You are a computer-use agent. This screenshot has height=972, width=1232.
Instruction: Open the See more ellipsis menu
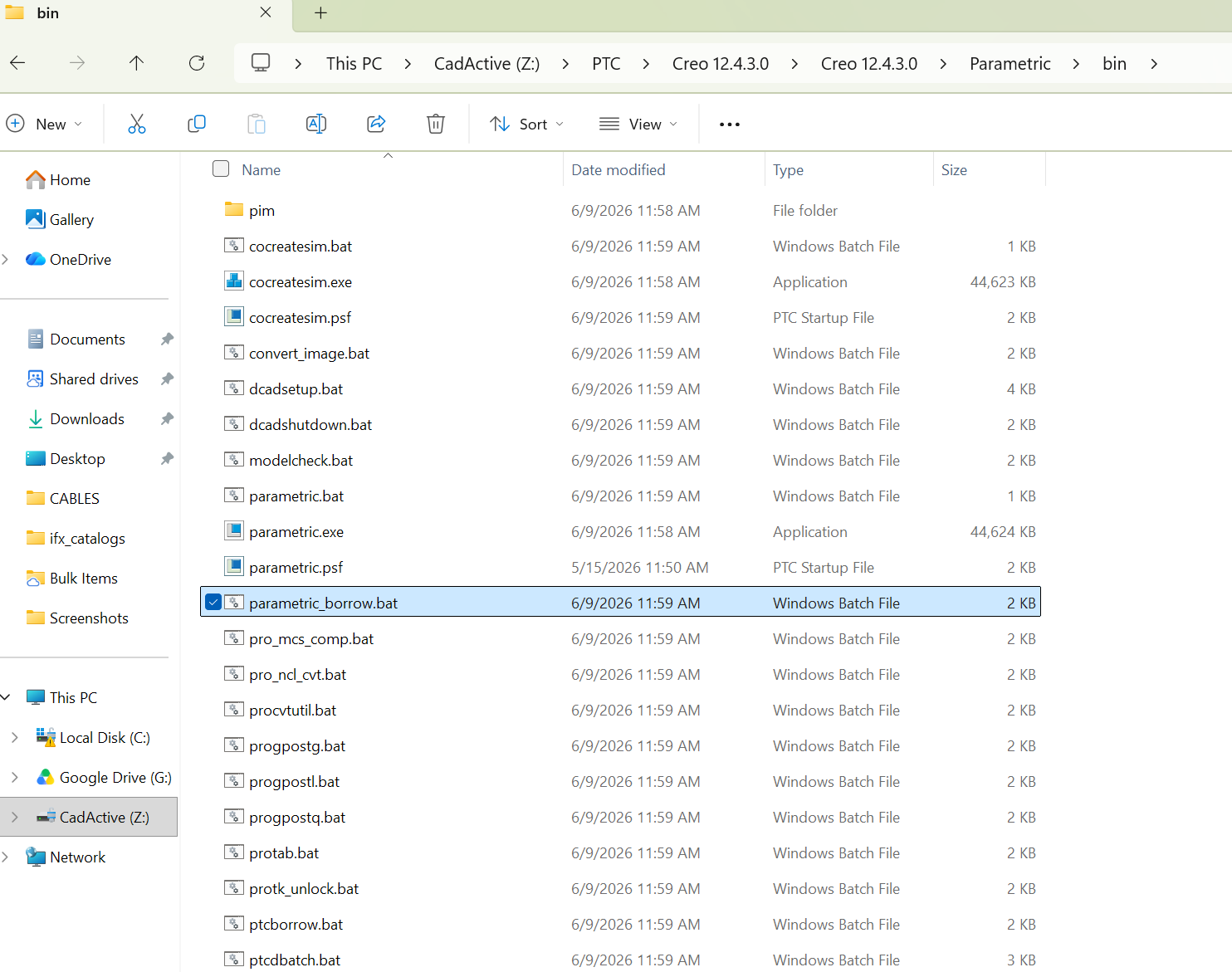730,124
